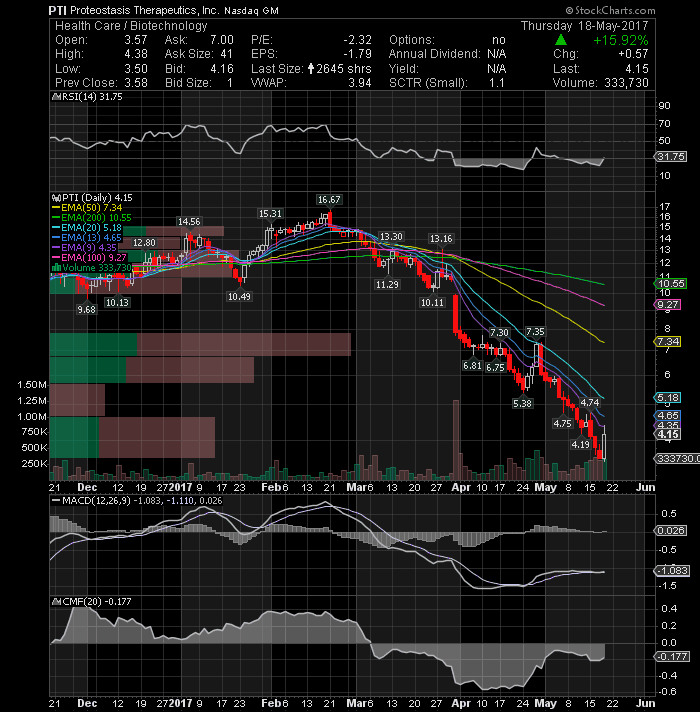Click the Low value 3.50
The width and height of the screenshot is (700, 712).
136,69
